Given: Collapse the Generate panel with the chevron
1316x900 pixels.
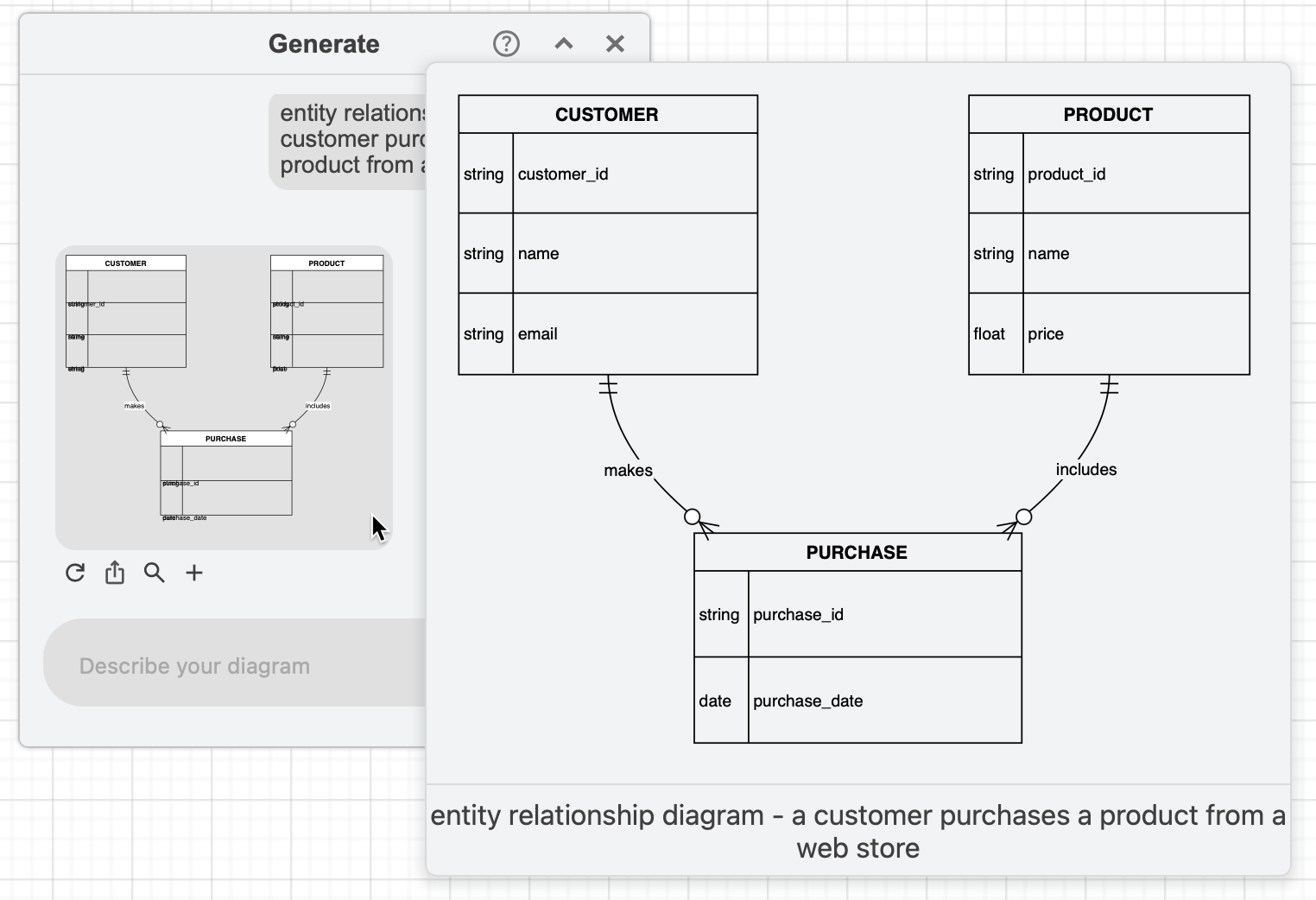Looking at the screenshot, I should [x=563, y=43].
